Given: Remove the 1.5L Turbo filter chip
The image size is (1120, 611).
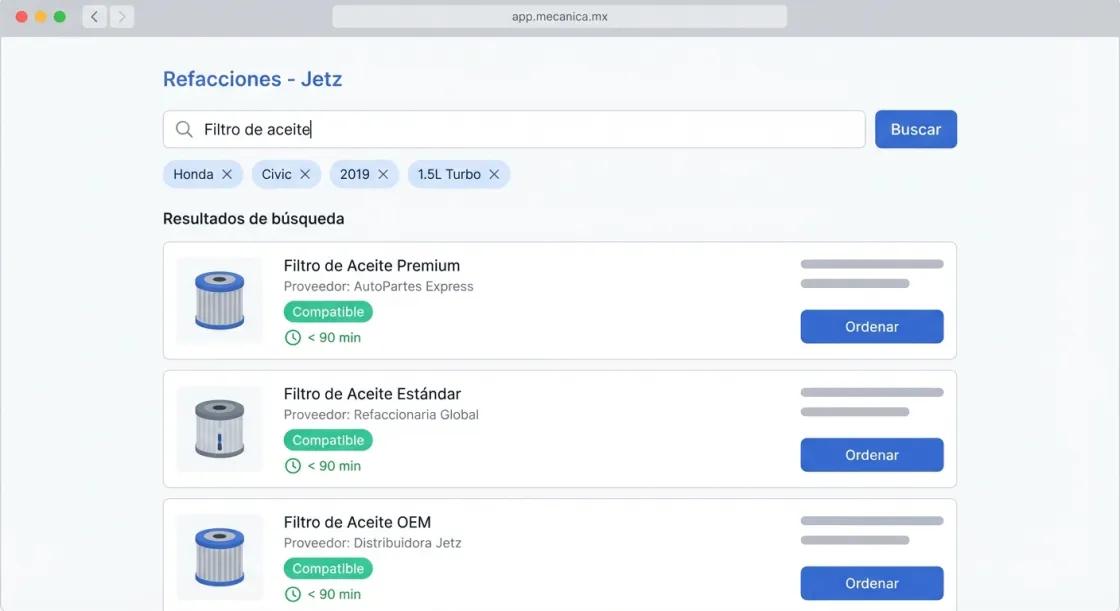Looking at the screenshot, I should pos(493,174).
